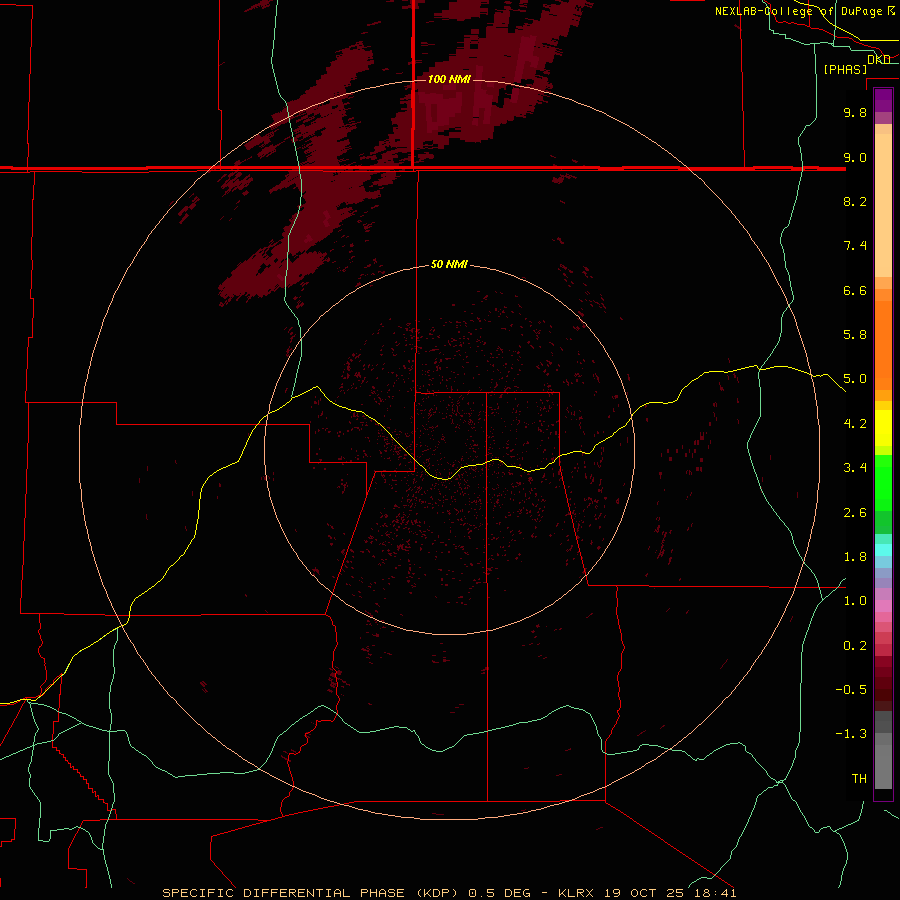Viewport: 900px width, 900px height.
Task: Click the 100 NMI range ring label
Action: click(449, 79)
